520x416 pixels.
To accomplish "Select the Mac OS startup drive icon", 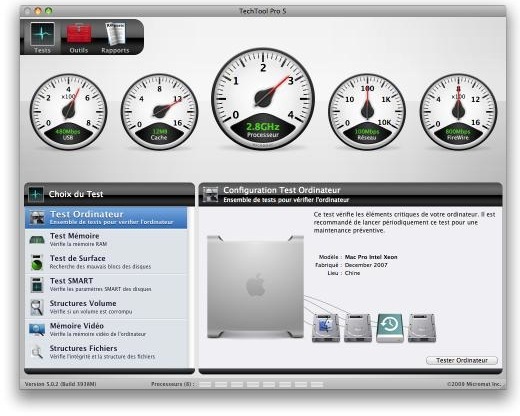I will 326,328.
